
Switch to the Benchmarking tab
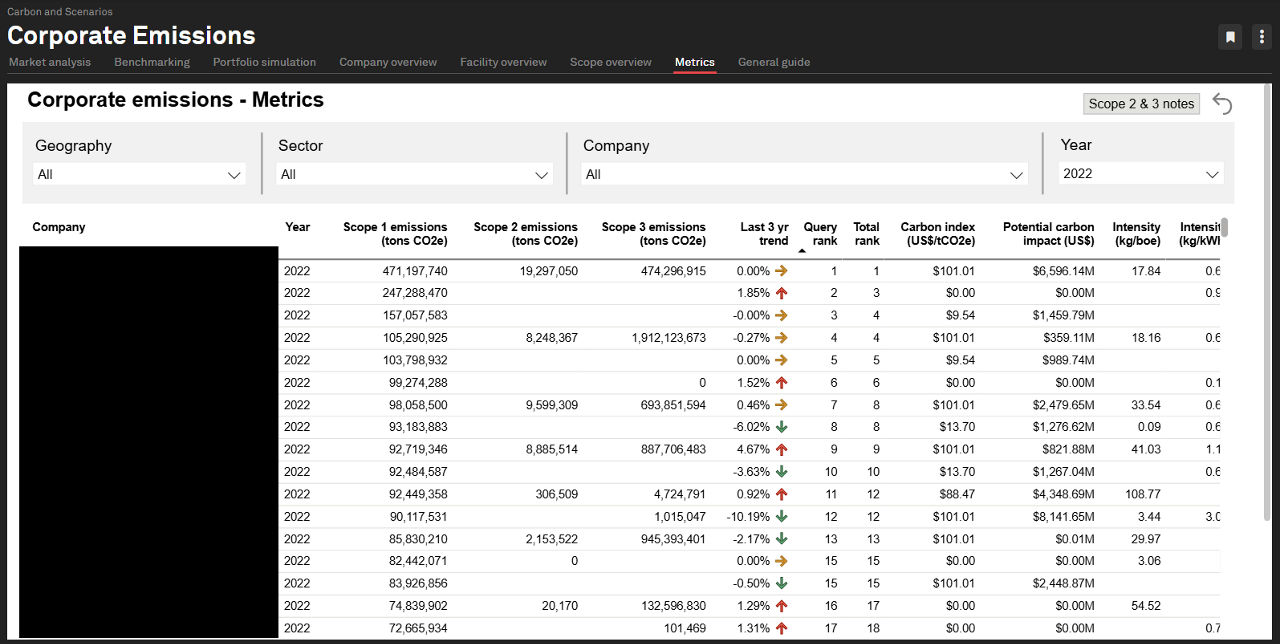click(x=152, y=62)
